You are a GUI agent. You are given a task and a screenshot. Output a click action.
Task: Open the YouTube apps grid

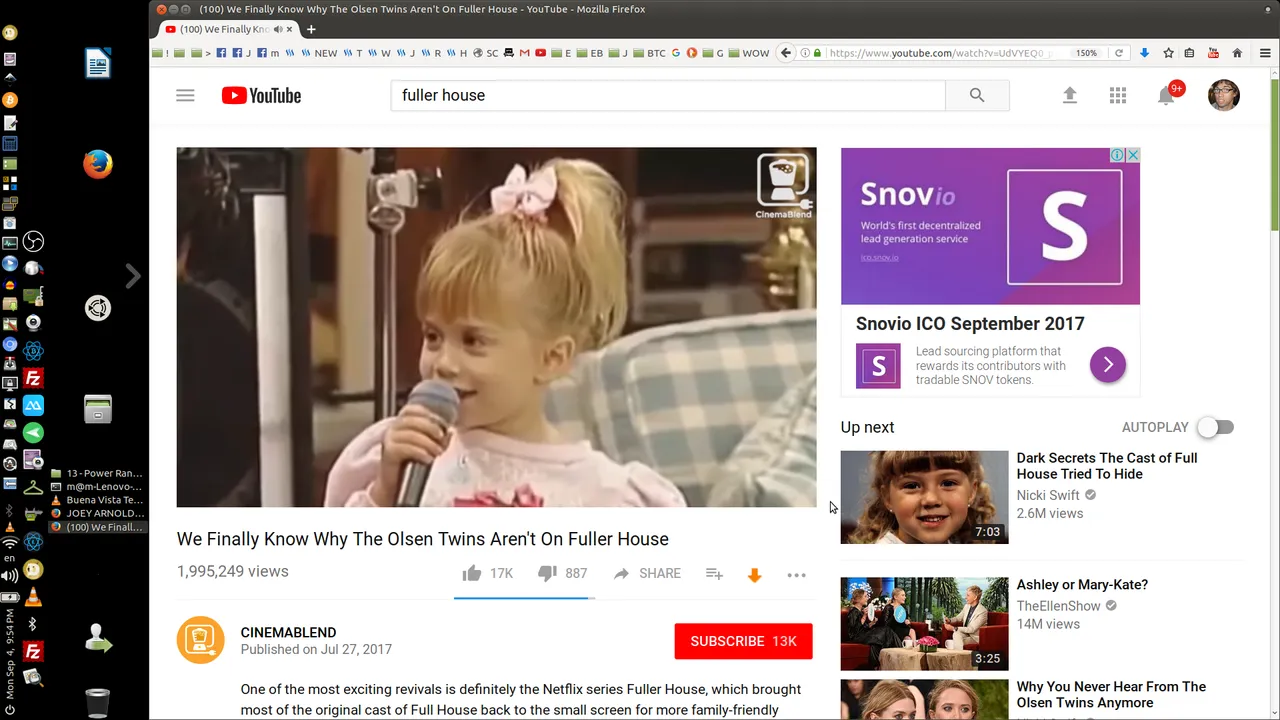click(1118, 95)
